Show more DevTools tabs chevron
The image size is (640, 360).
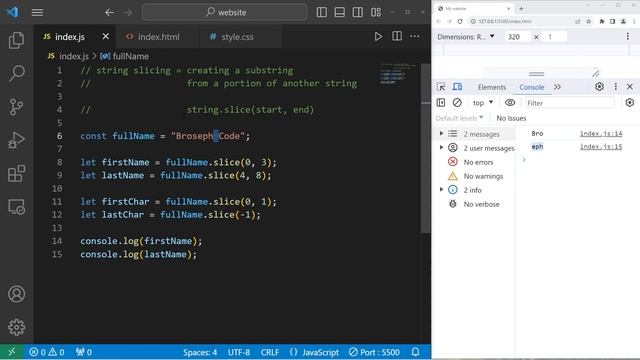[557, 87]
